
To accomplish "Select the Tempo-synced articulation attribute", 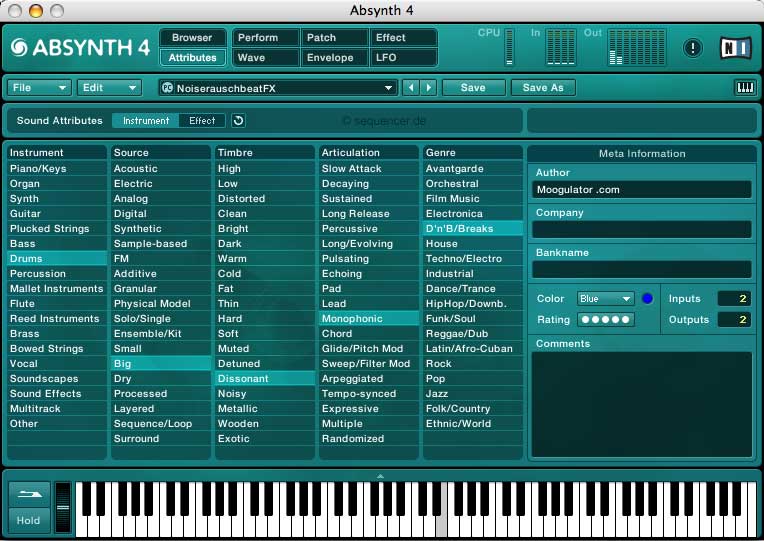I will point(369,394).
